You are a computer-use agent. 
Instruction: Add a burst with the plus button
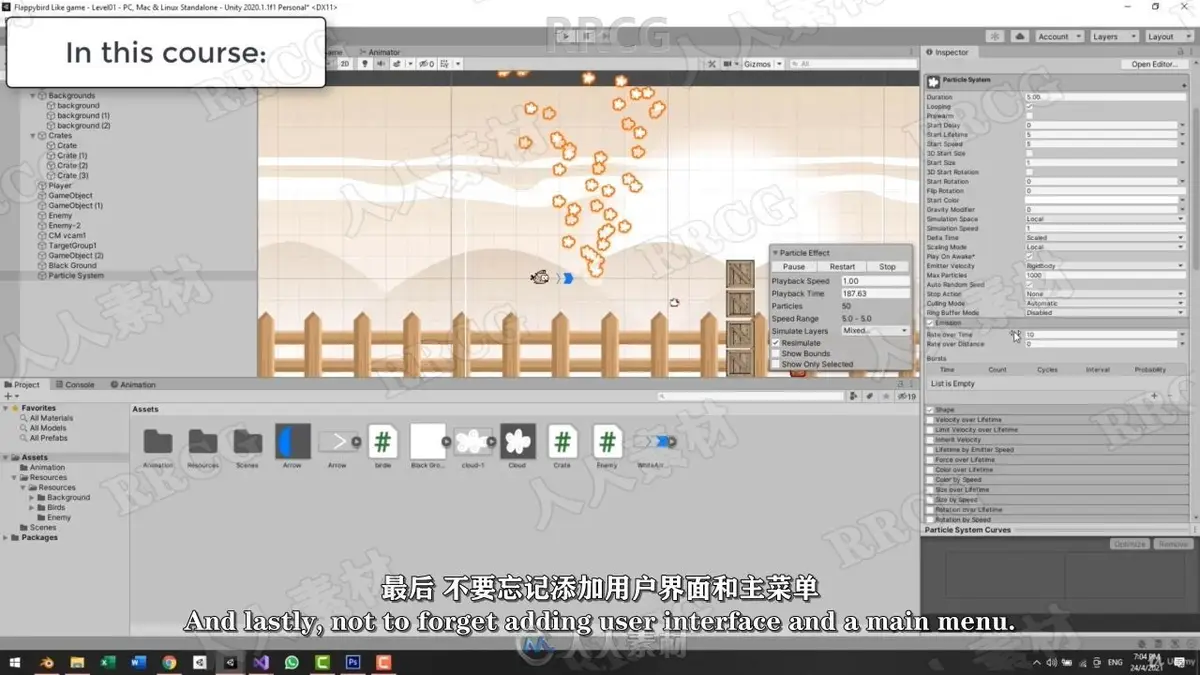point(1154,397)
